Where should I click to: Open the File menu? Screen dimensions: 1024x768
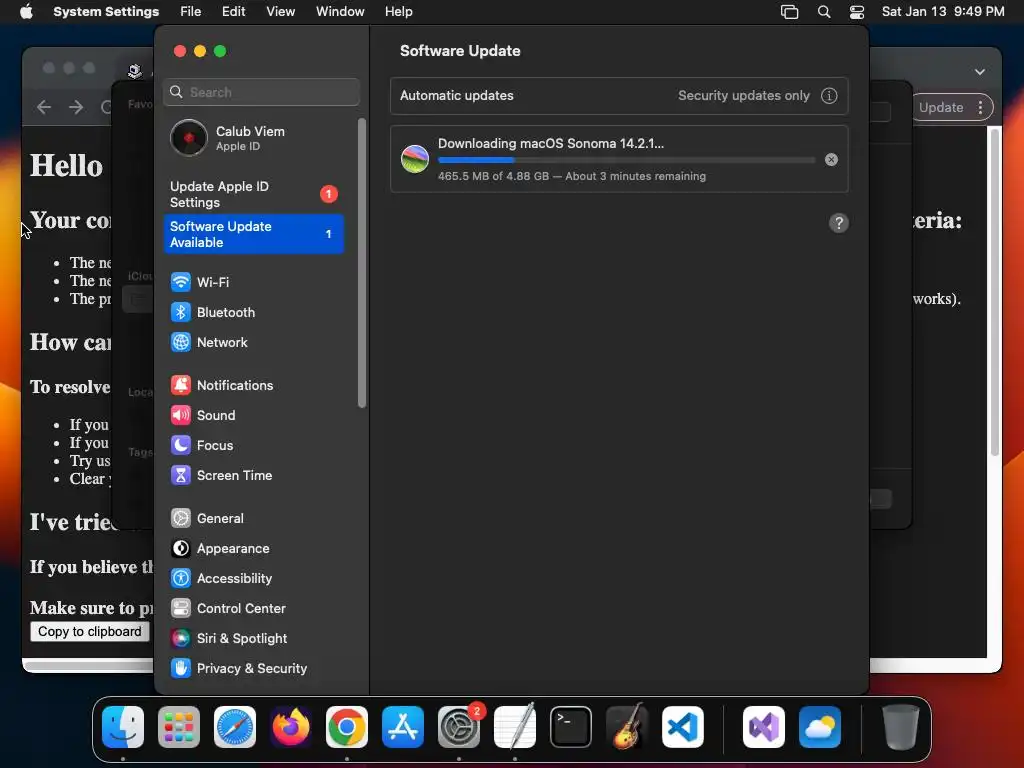coord(191,12)
